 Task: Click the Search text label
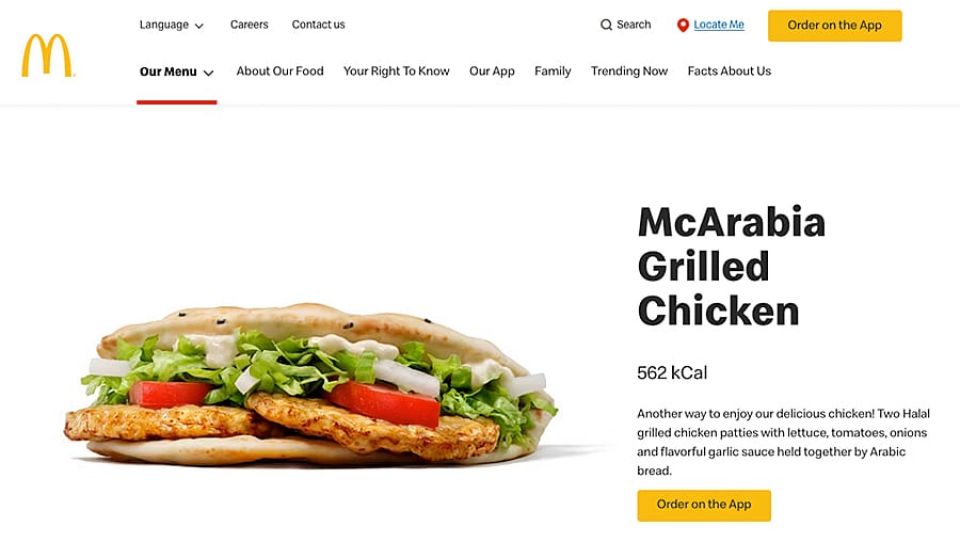click(x=634, y=25)
